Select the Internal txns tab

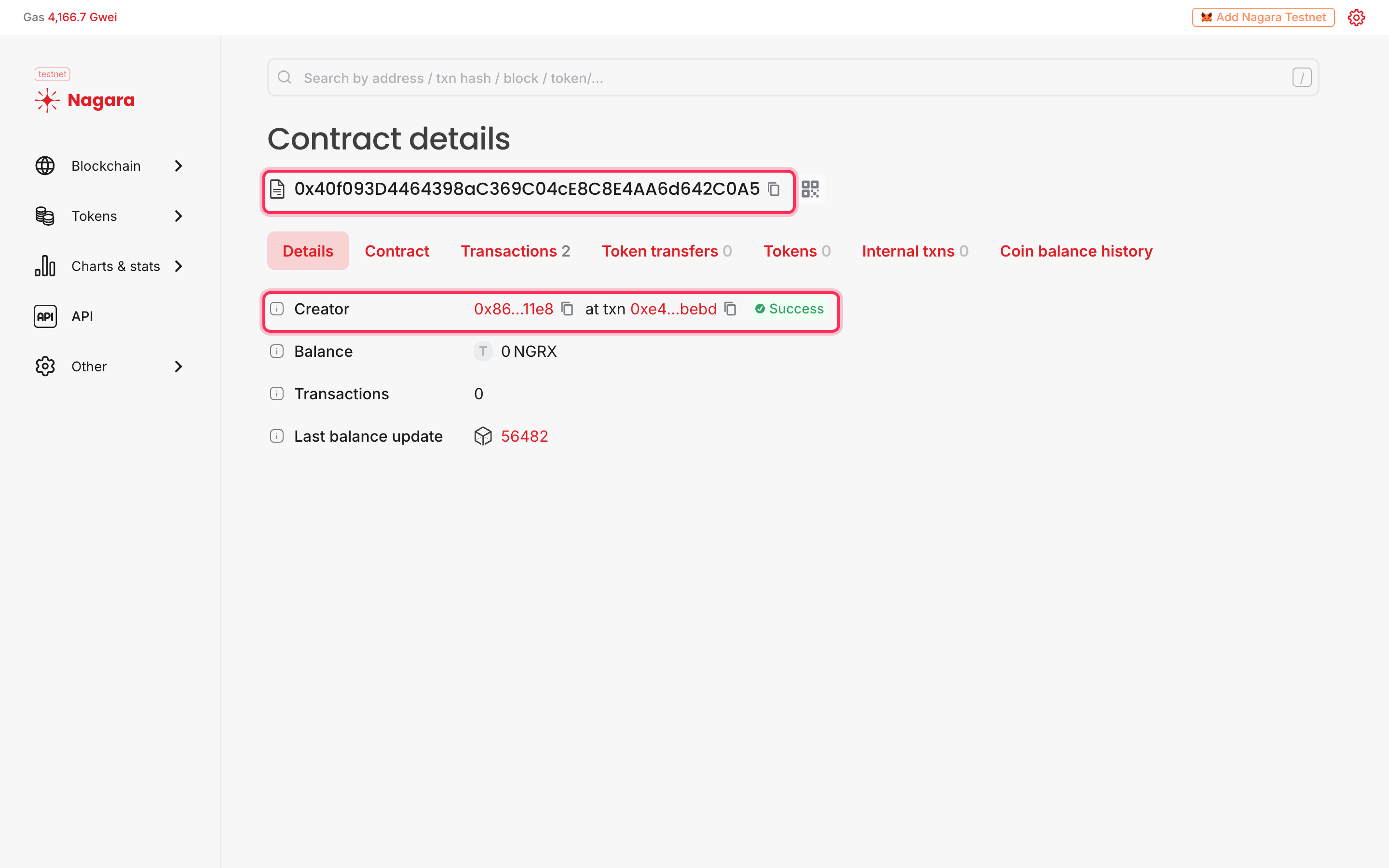point(915,251)
